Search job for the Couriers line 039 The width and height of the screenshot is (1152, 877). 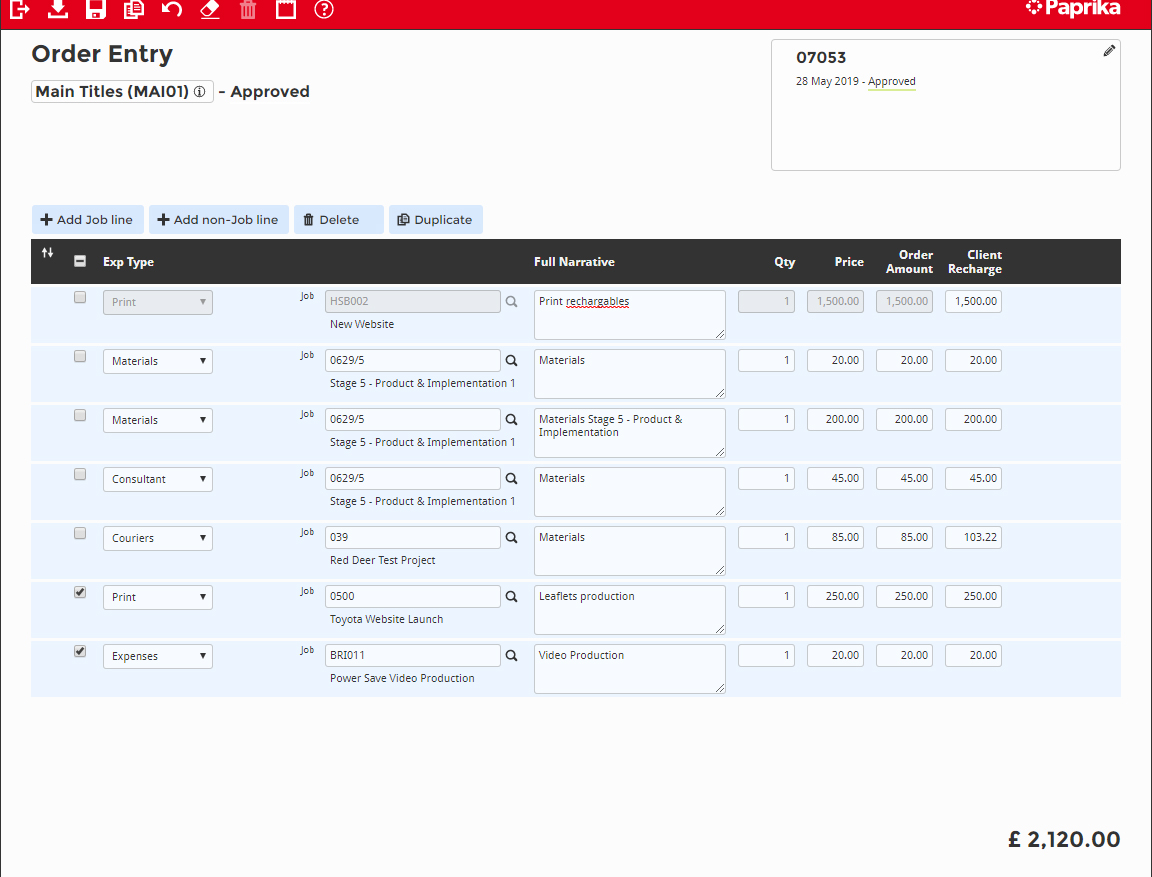click(x=511, y=538)
